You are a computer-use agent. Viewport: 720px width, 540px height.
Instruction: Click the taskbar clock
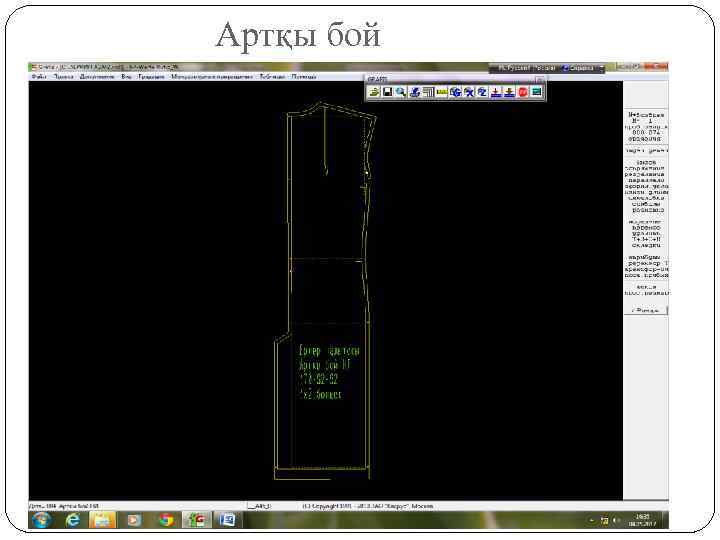tap(642, 520)
